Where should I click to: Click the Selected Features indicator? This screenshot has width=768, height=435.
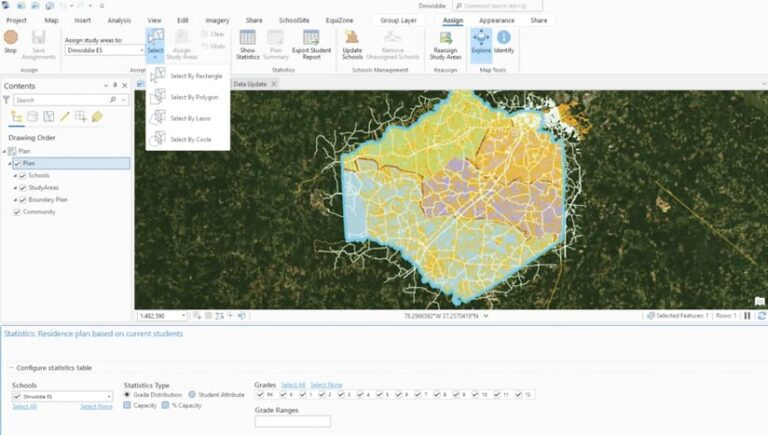[x=678, y=316]
